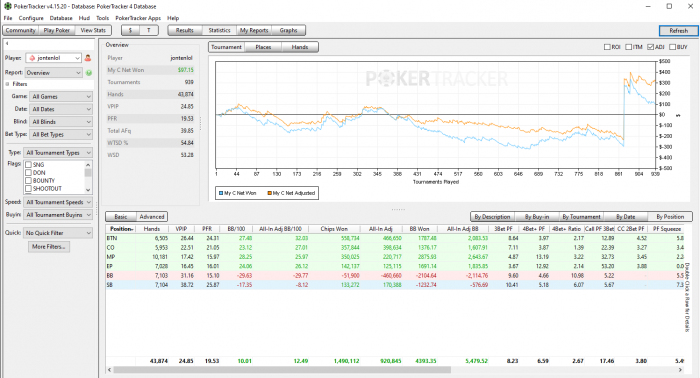700x378 pixels.
Task: Click the Flags list down scroll arrow
Action: tap(88, 190)
